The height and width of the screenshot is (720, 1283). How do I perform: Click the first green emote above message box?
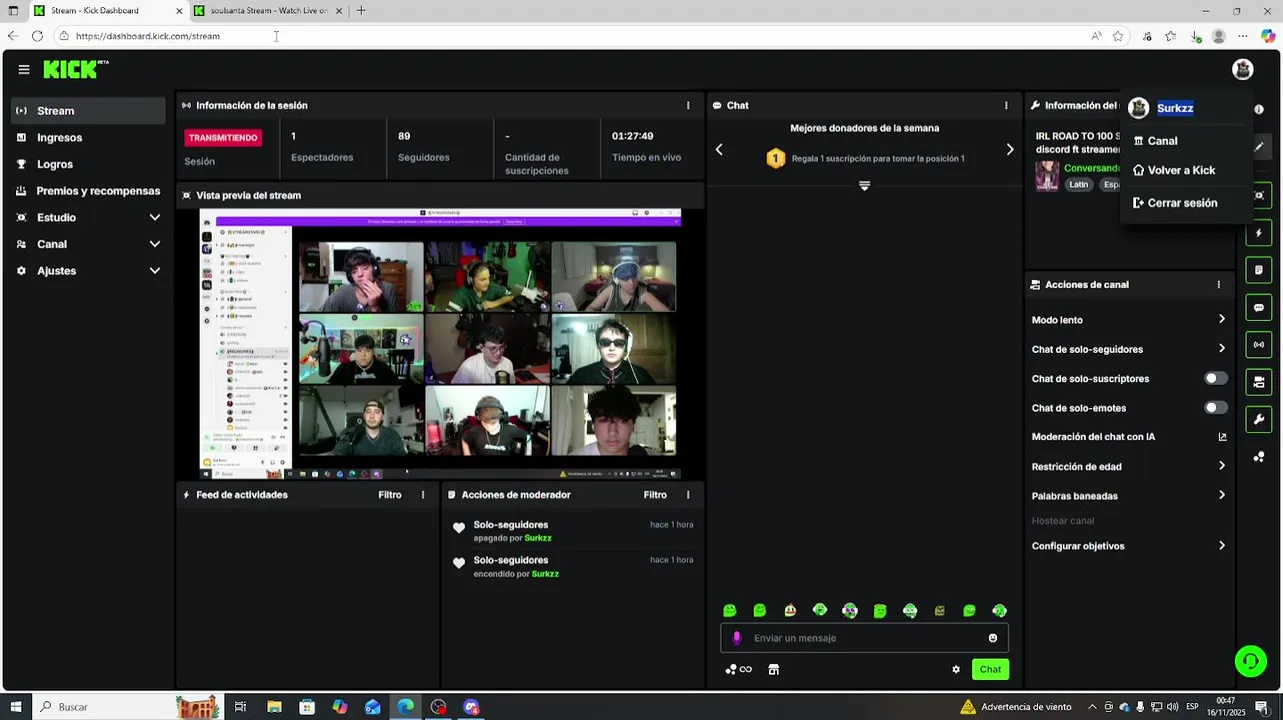pos(730,611)
